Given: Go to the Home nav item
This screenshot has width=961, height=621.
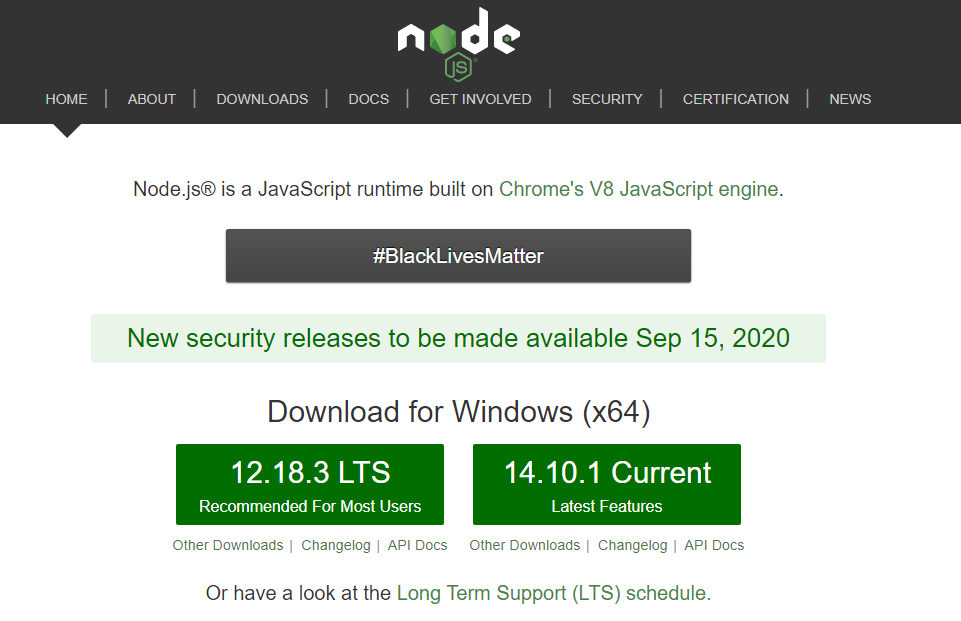Looking at the screenshot, I should [x=66, y=99].
